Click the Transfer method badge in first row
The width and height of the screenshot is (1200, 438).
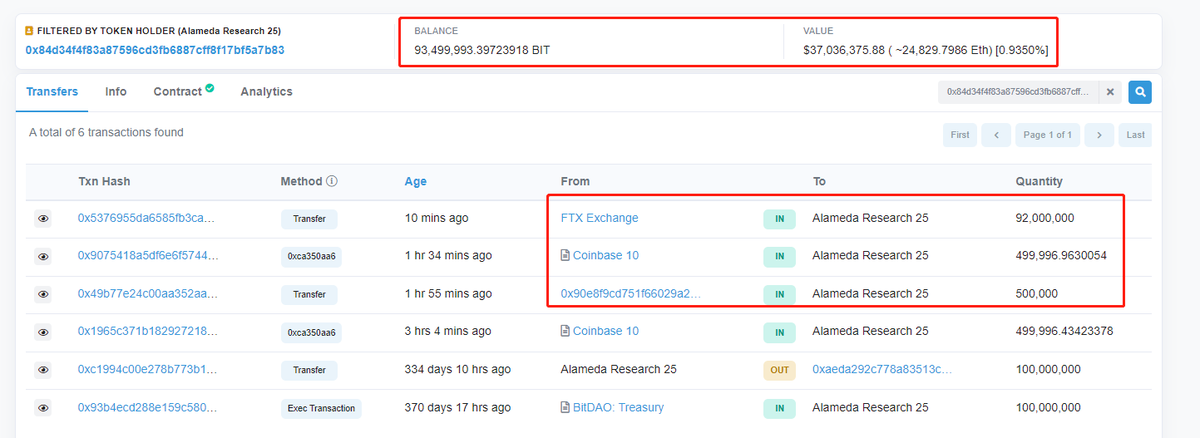click(x=309, y=218)
